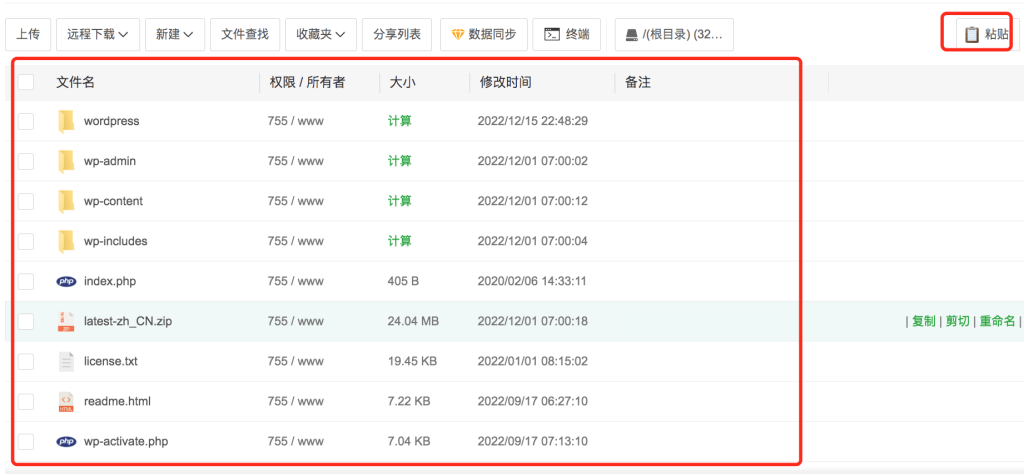Open the wp-content folder name
This screenshot has width=1024, height=476.
[113, 201]
